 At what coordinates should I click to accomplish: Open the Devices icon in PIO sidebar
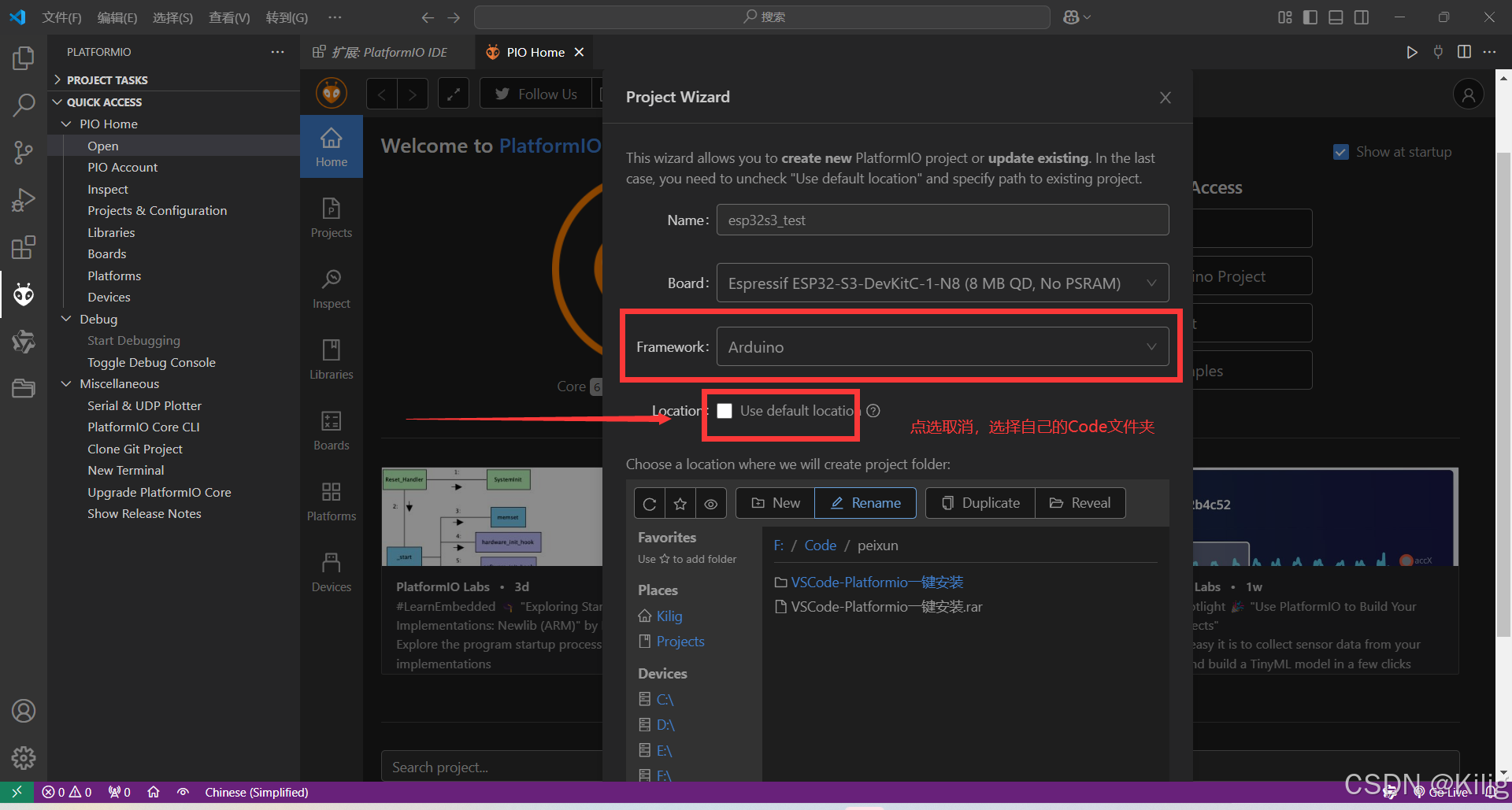[332, 572]
